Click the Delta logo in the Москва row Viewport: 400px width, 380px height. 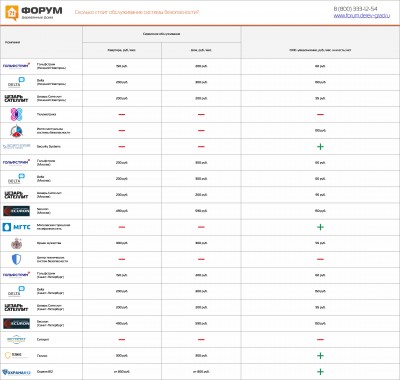pyautogui.click(x=16, y=179)
